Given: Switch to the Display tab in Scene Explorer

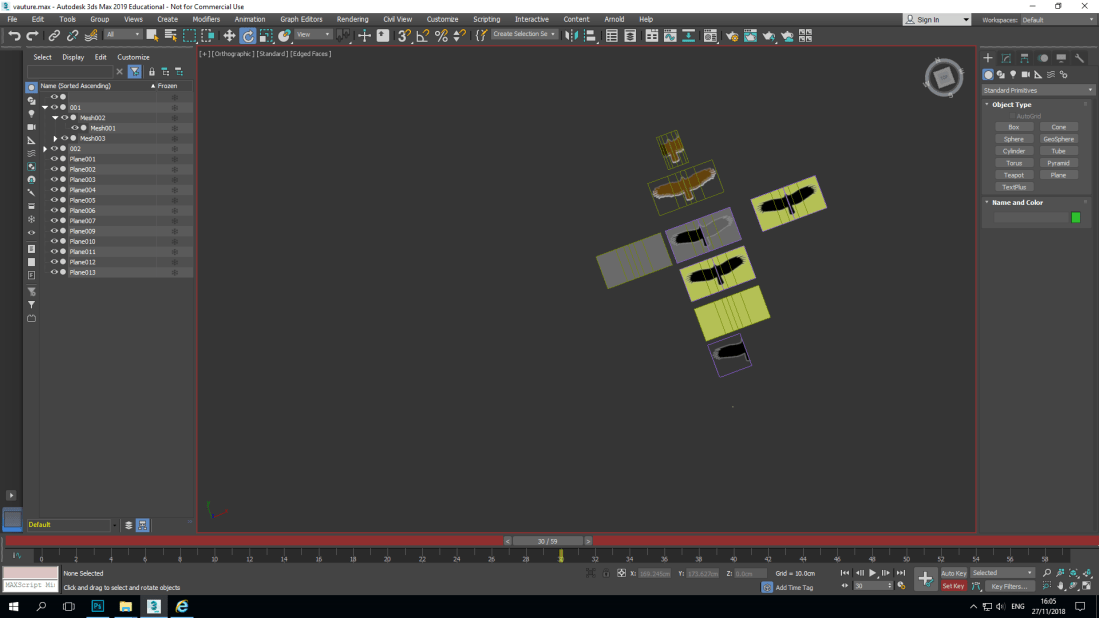Looking at the screenshot, I should coord(73,57).
